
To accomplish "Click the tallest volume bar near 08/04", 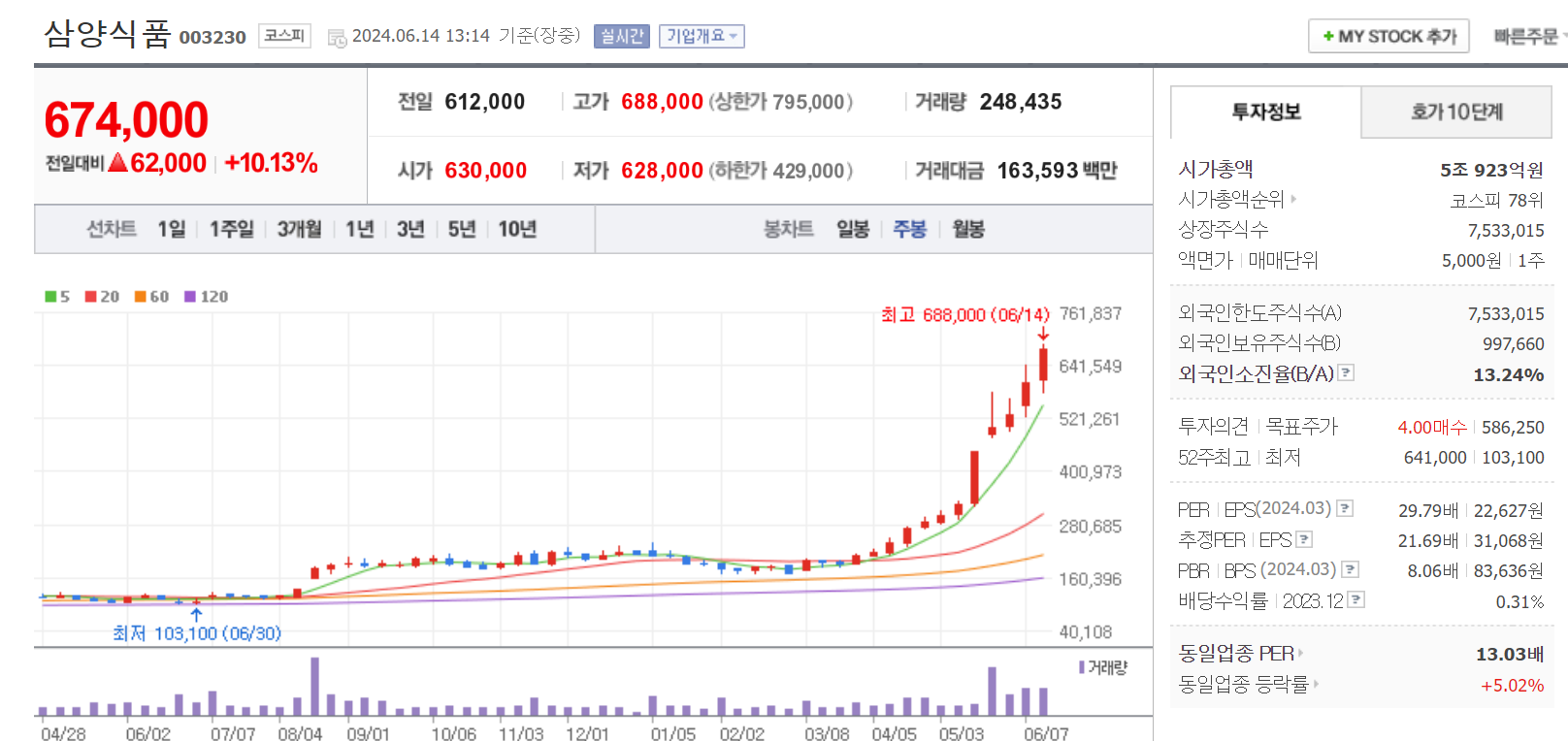I will click(x=314, y=687).
